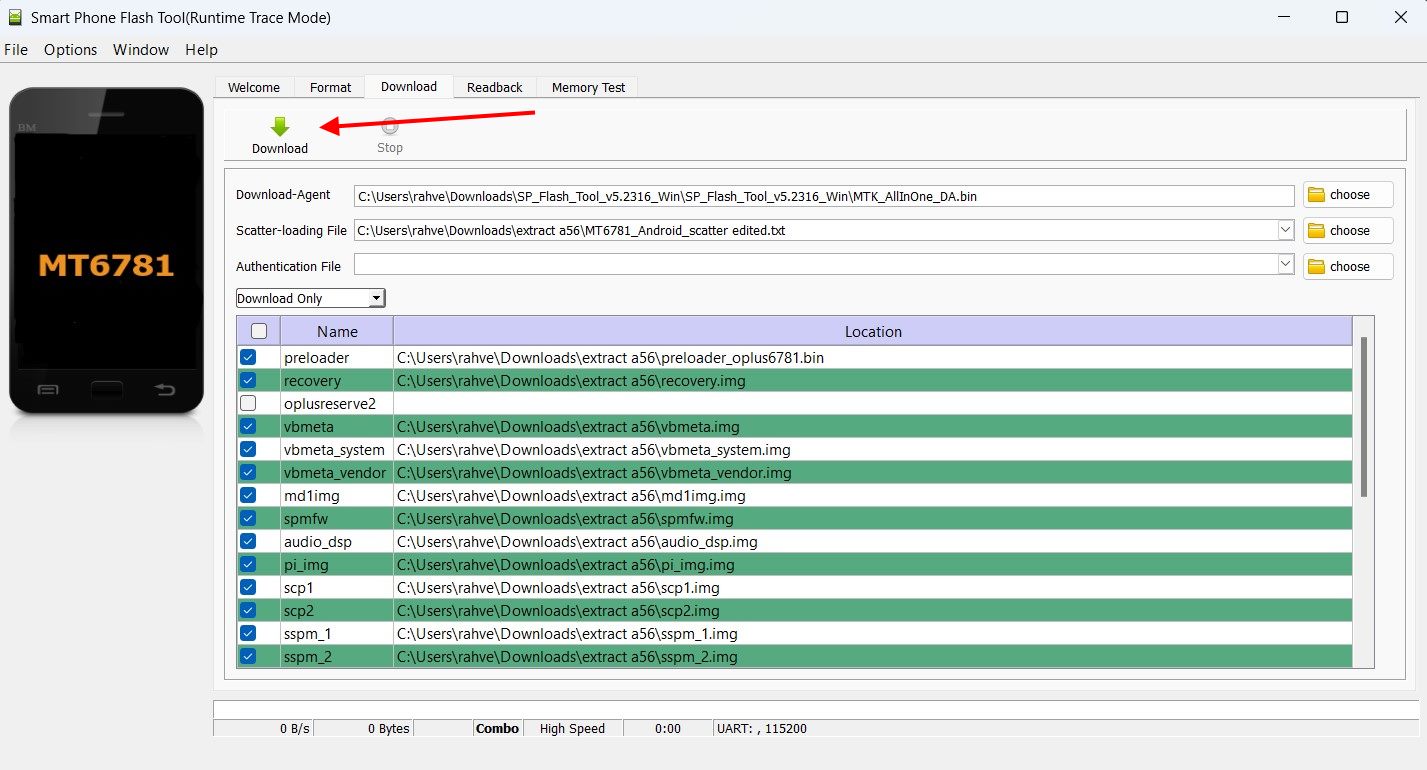Click the MT6781 phone image
The height and width of the screenshot is (770, 1427).
[106, 250]
